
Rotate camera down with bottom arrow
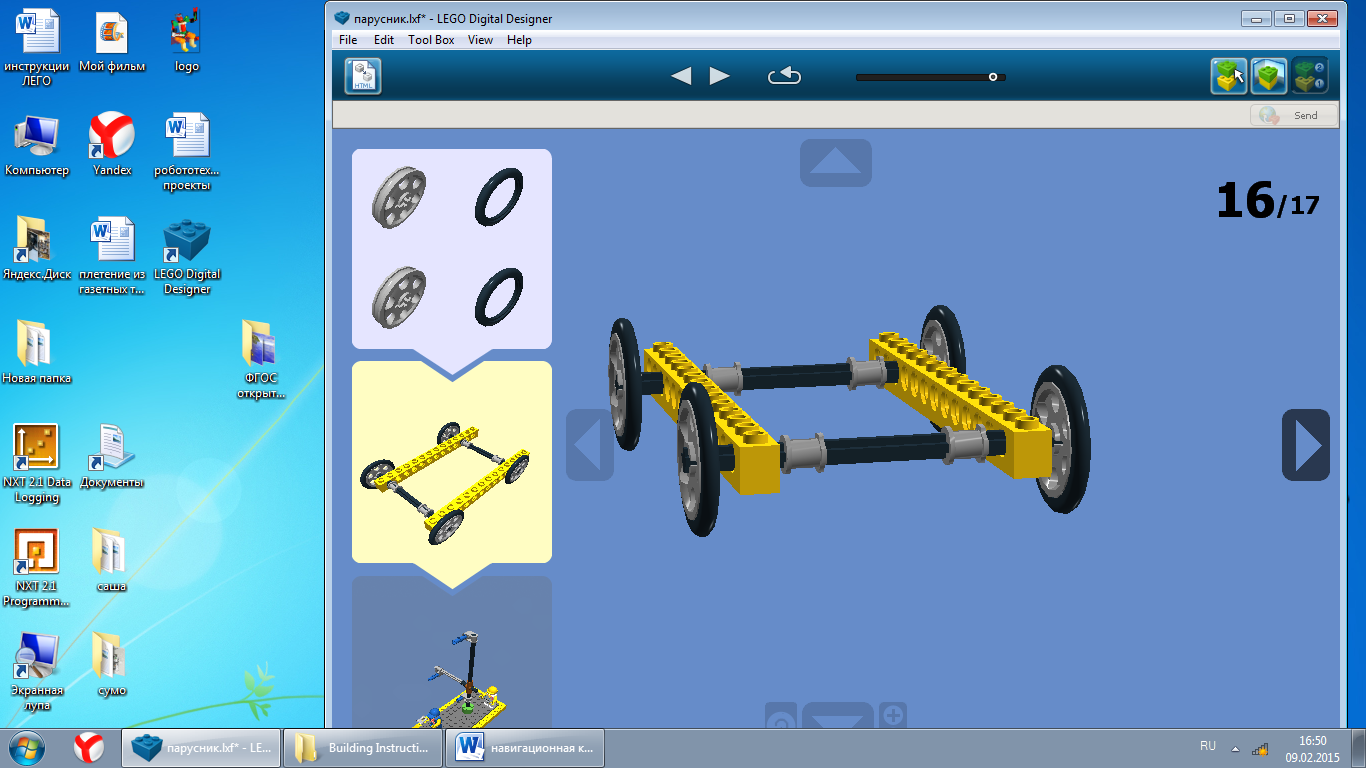pos(838,715)
